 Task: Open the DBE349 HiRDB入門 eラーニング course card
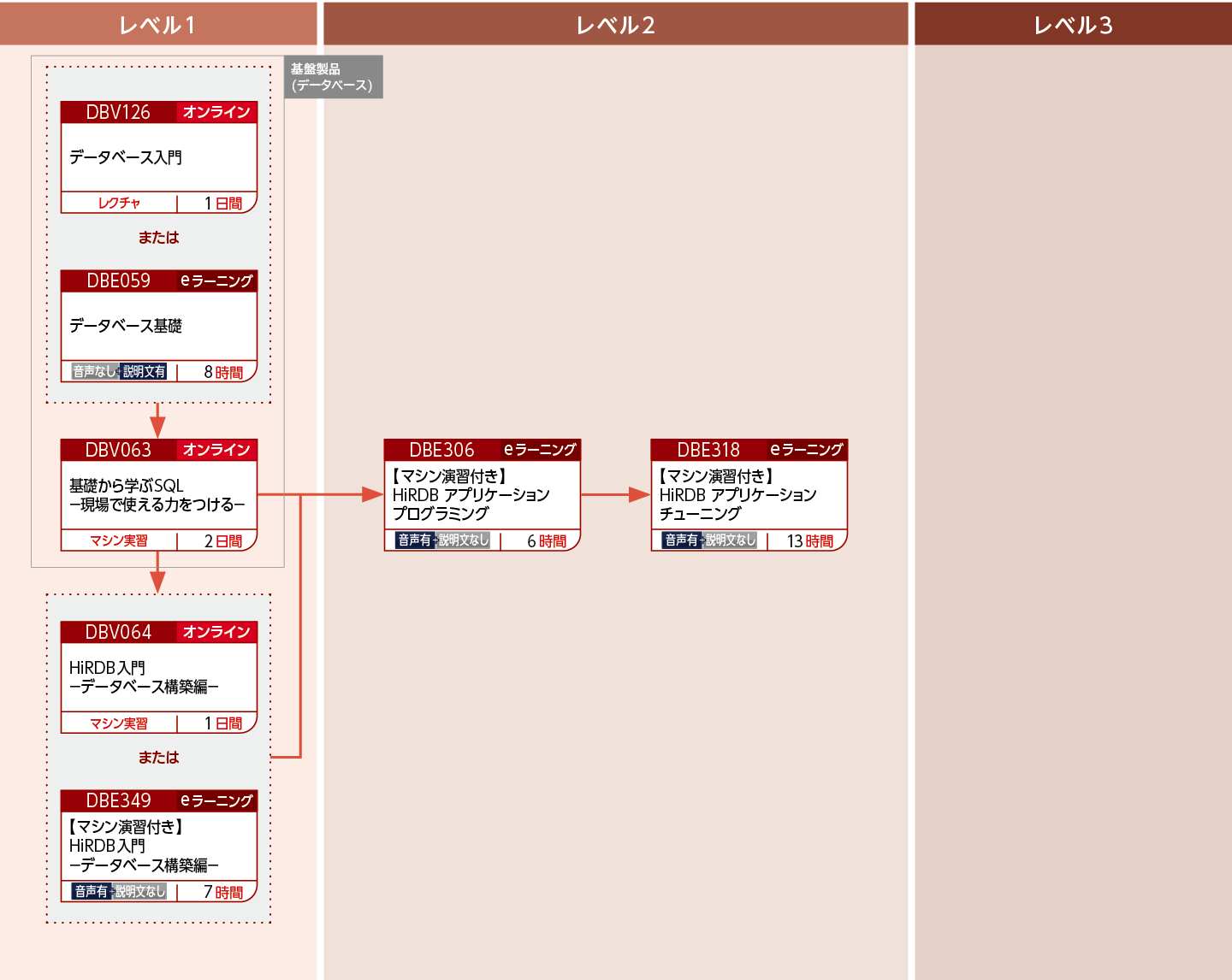pyautogui.click(x=159, y=846)
